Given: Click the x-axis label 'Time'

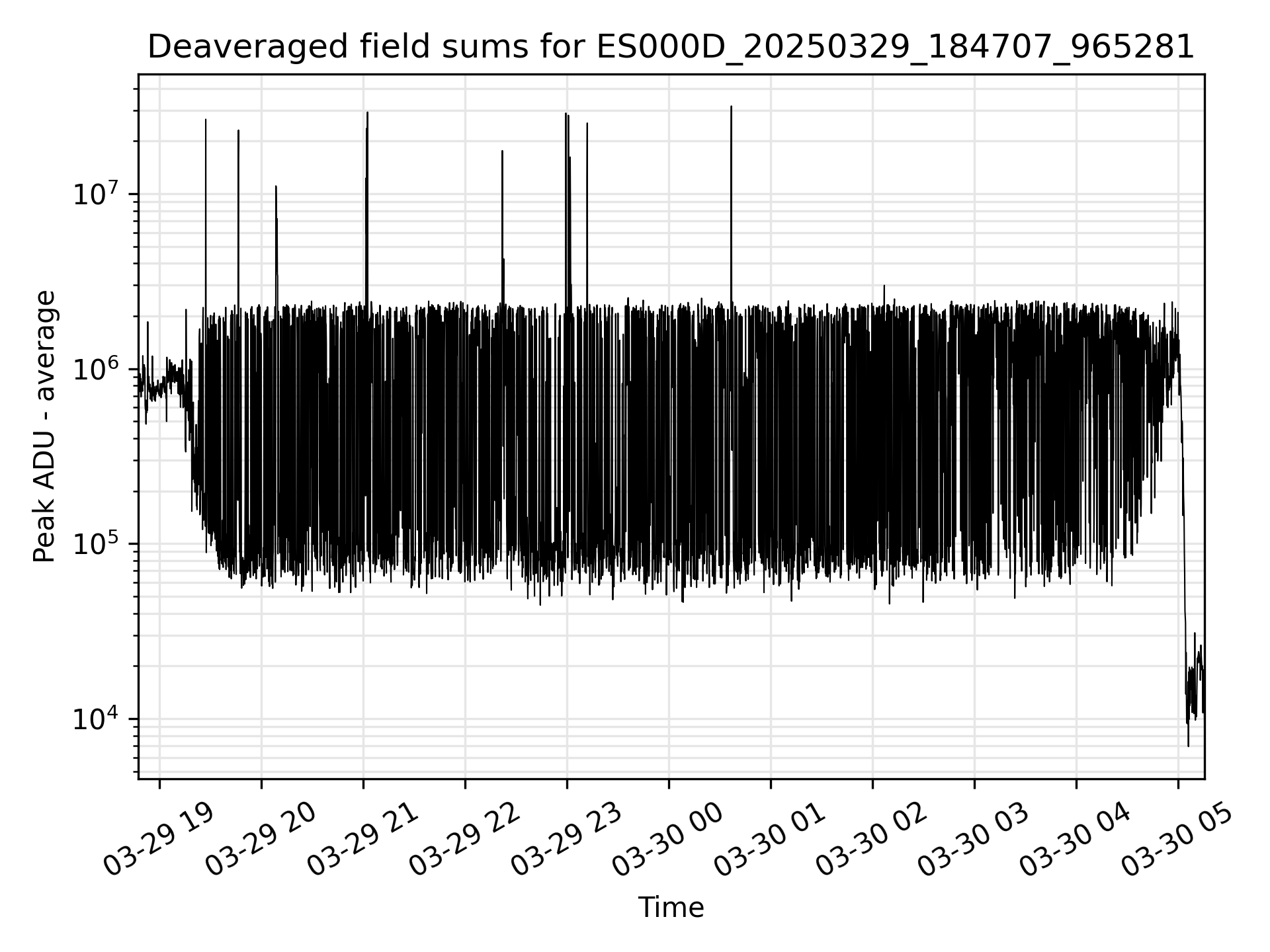Looking at the screenshot, I should tap(671, 908).
